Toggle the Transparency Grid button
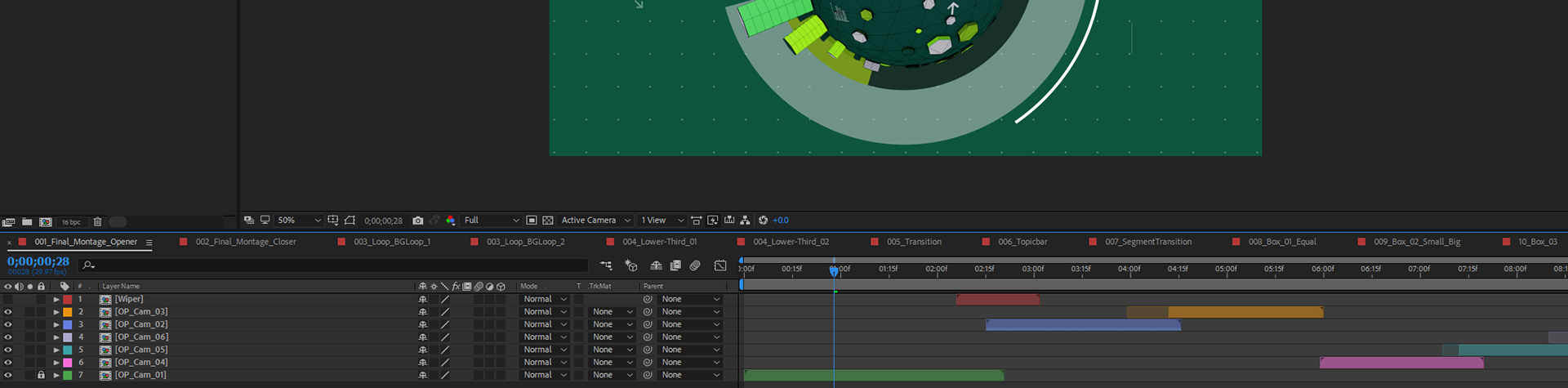Image resolution: width=1568 pixels, height=388 pixels. click(548, 221)
